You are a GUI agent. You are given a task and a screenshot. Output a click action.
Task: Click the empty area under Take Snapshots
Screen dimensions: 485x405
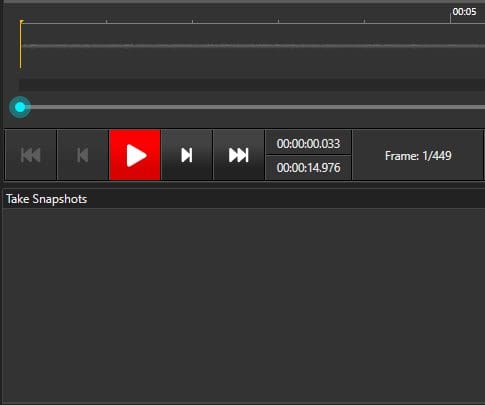pyautogui.click(x=244, y=305)
